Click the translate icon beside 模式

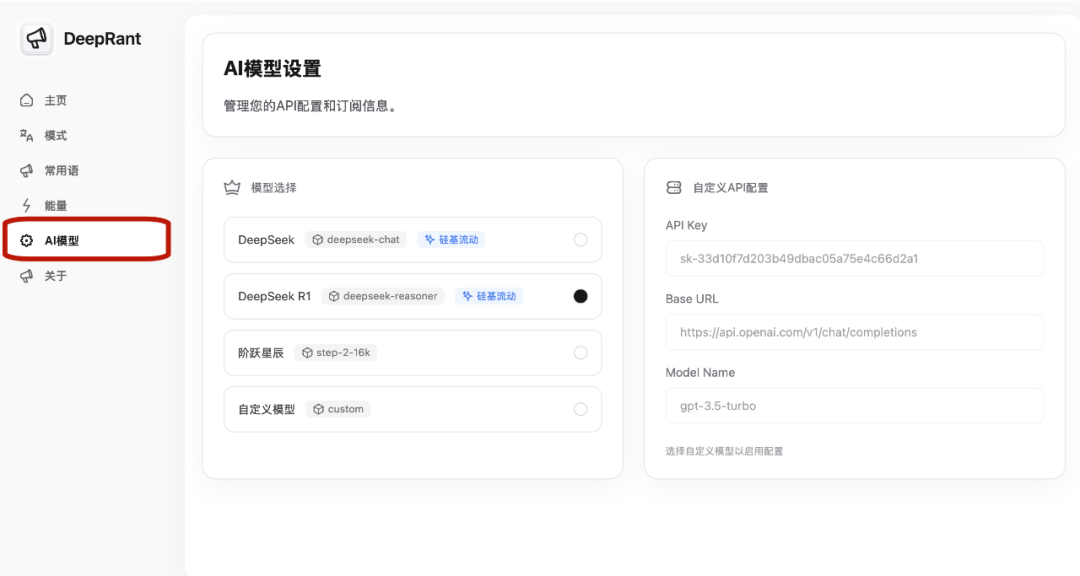tap(26, 136)
